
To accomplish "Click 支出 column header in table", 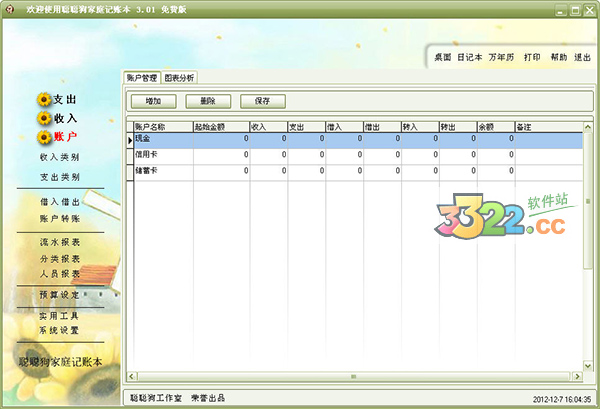I will (x=307, y=127).
